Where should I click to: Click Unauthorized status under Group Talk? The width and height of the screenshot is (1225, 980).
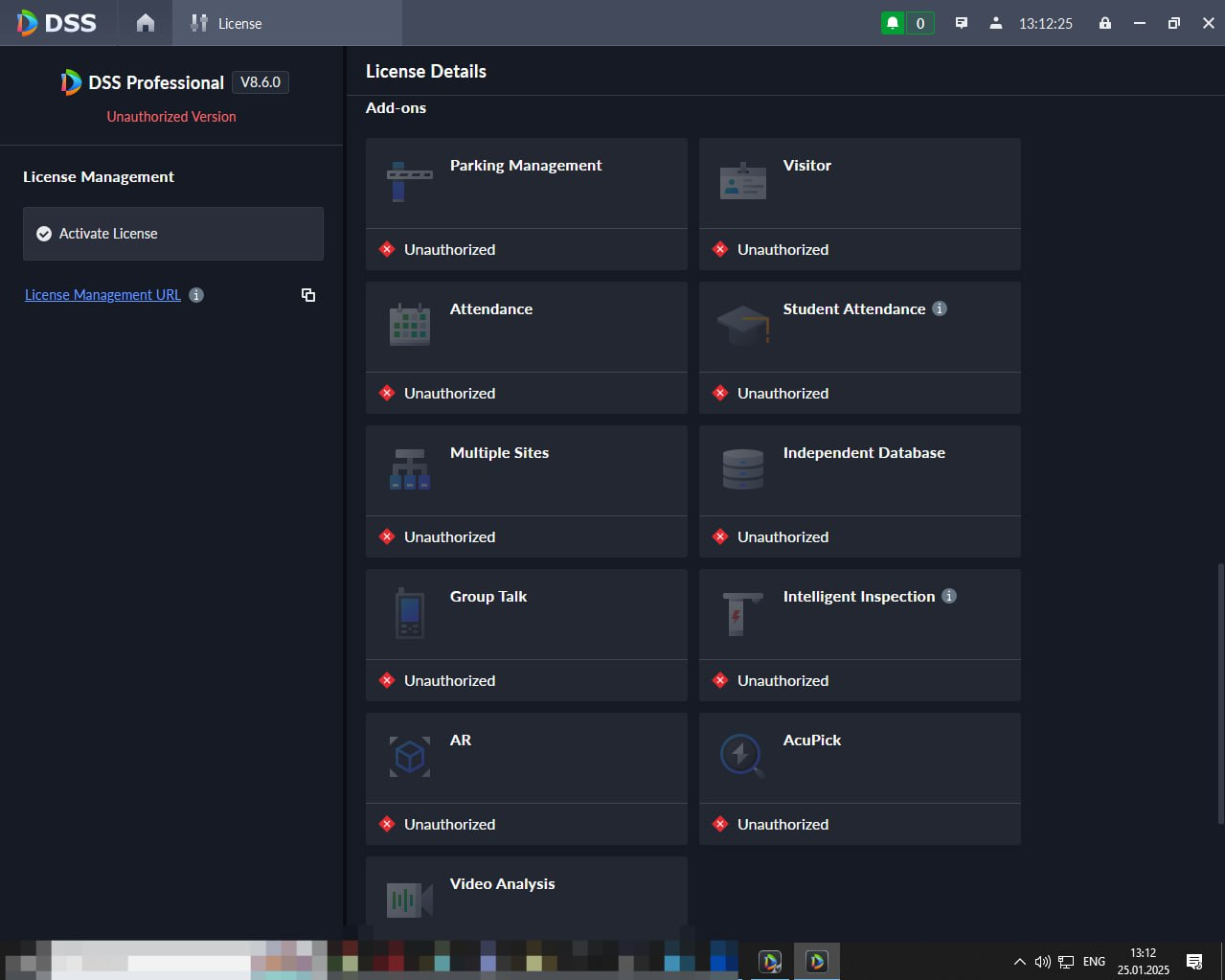[x=449, y=680]
